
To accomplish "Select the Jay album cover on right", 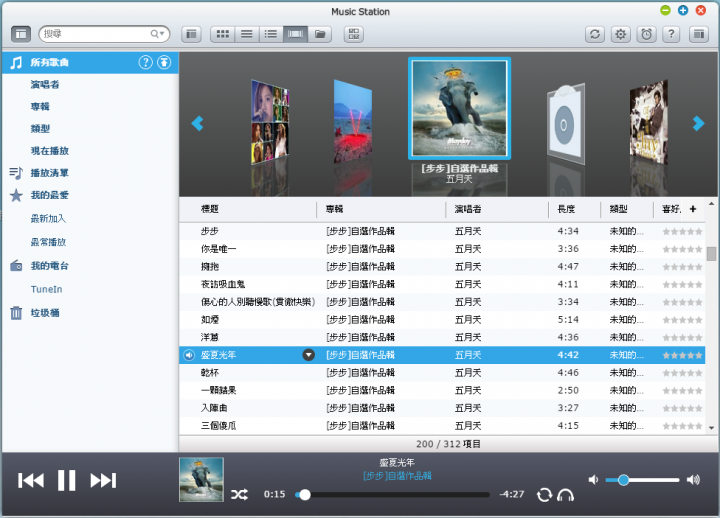I will pyautogui.click(x=648, y=122).
